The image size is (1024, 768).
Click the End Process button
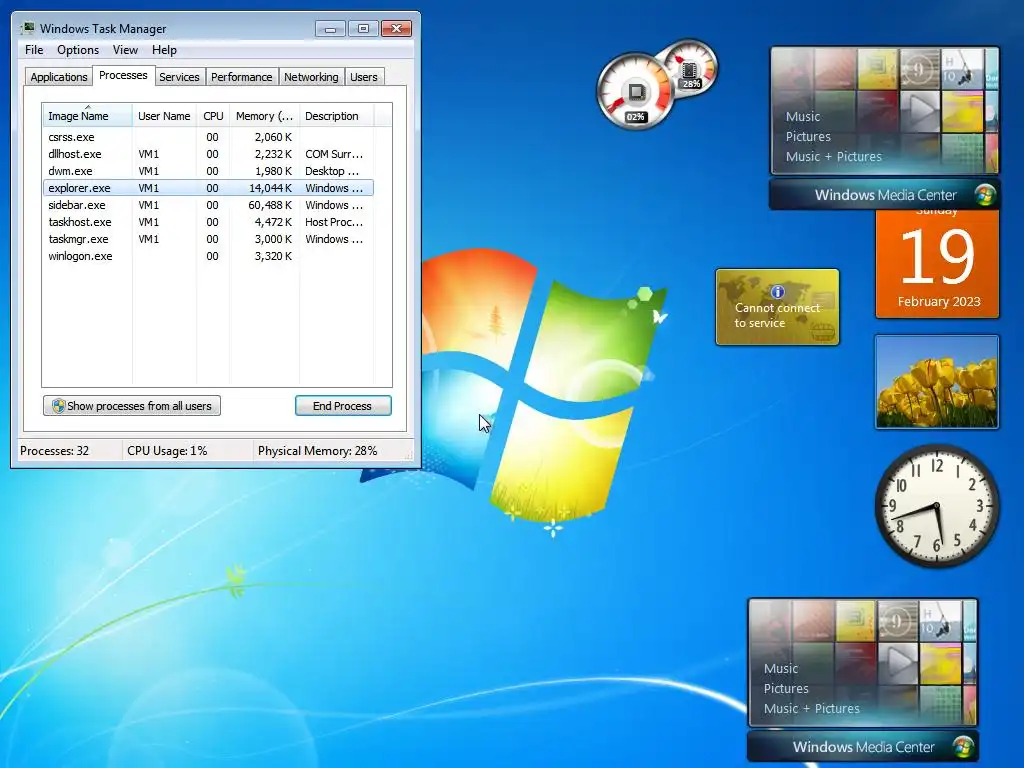point(343,406)
